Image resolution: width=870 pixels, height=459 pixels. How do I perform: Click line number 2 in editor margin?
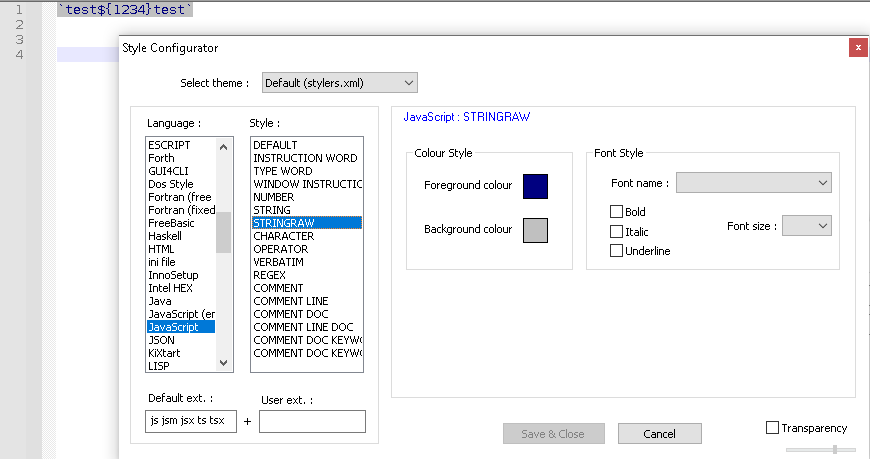(19, 24)
